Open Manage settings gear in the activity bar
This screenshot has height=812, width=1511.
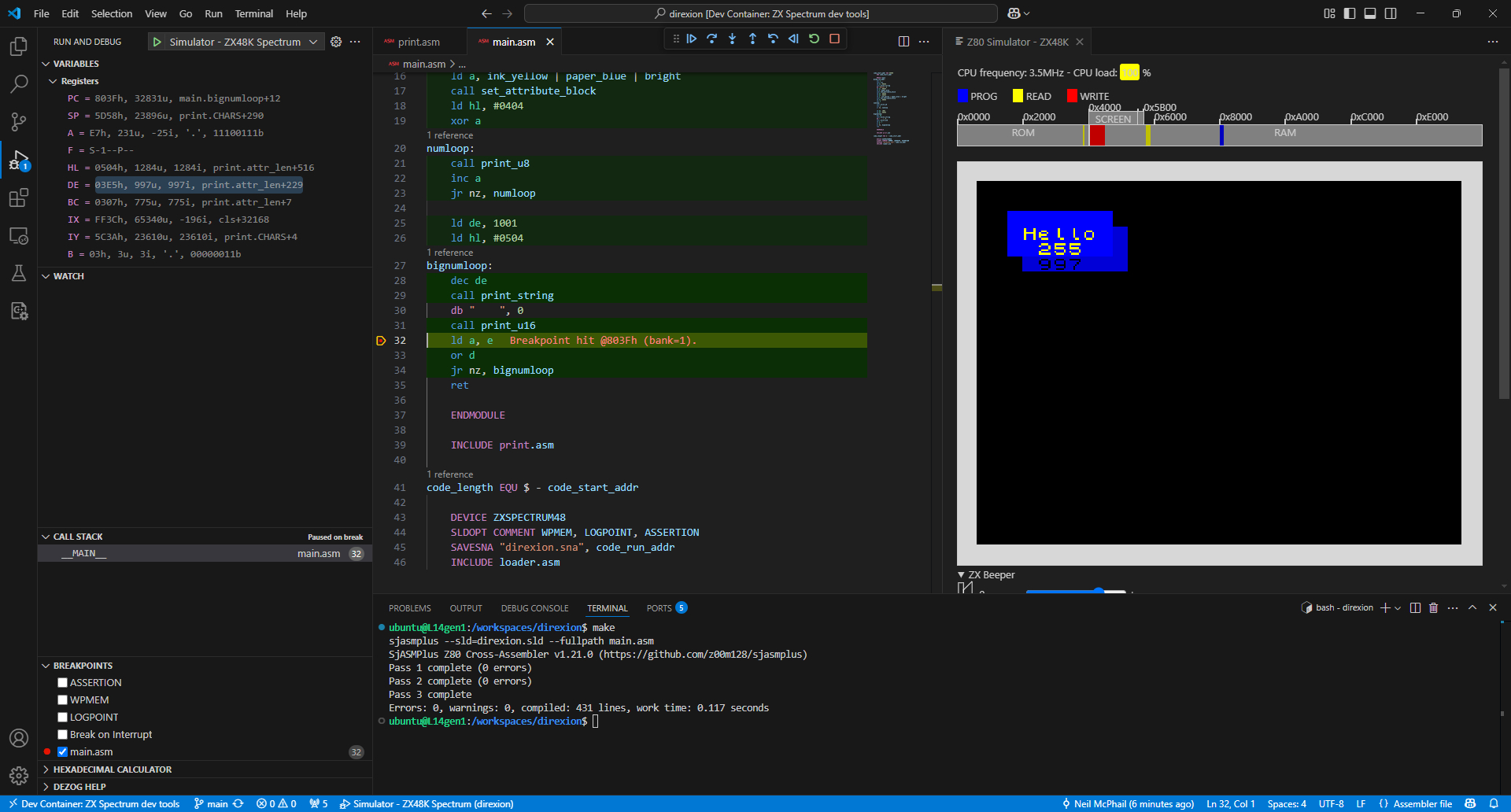(x=18, y=776)
